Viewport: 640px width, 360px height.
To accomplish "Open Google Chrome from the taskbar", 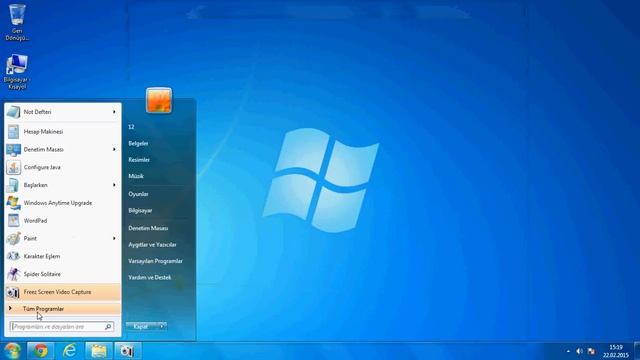I will (40, 351).
